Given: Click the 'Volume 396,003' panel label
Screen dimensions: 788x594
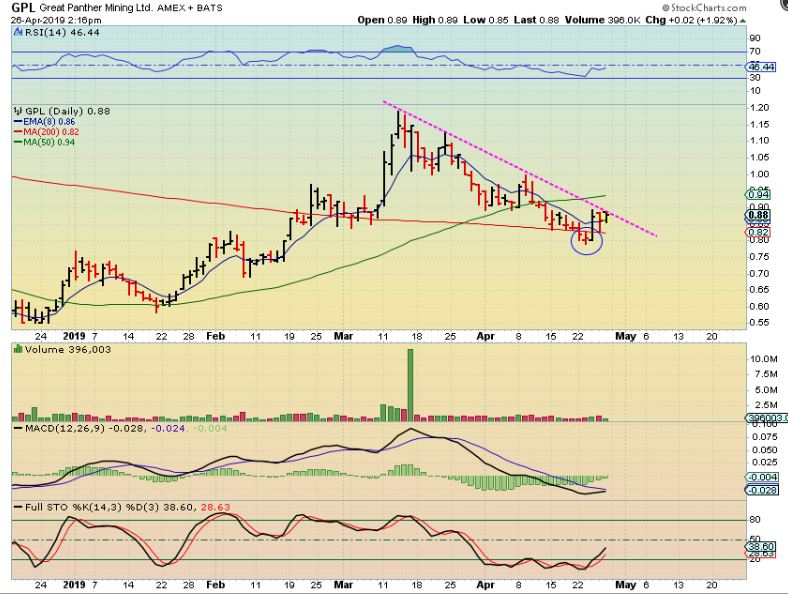Looking at the screenshot, I should point(68,349).
